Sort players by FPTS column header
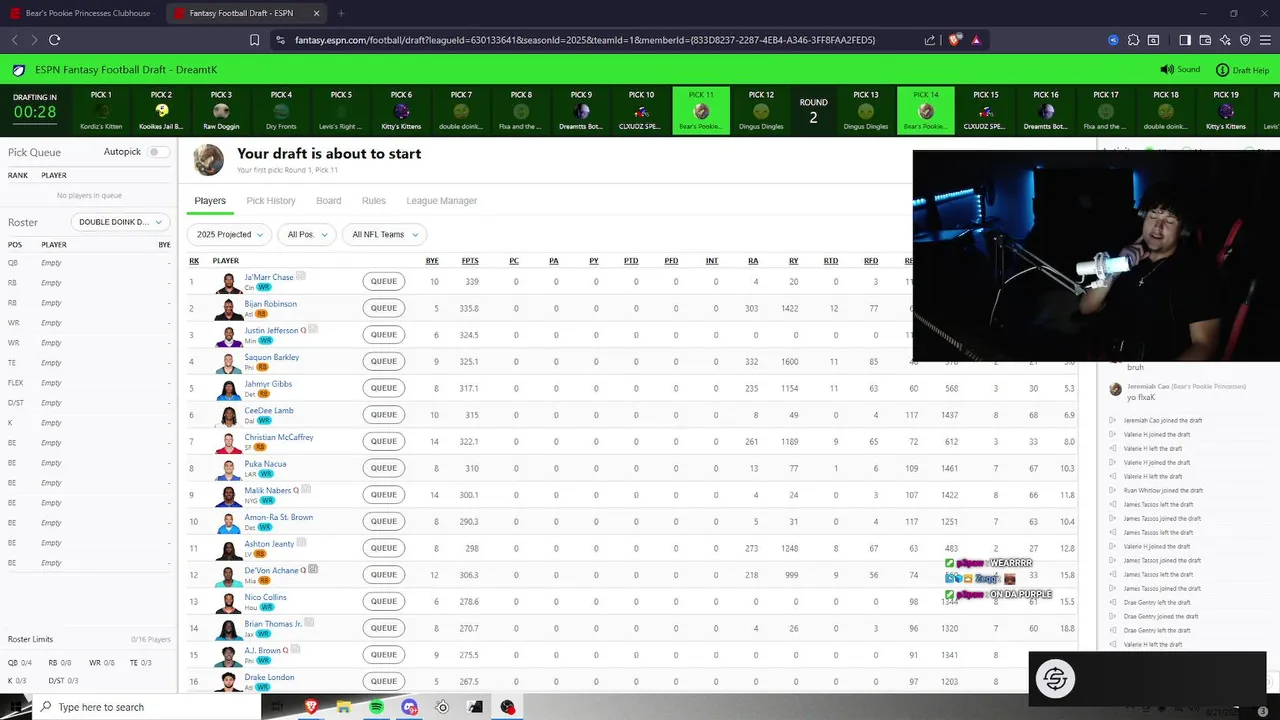Image resolution: width=1280 pixels, height=720 pixels. click(470, 261)
